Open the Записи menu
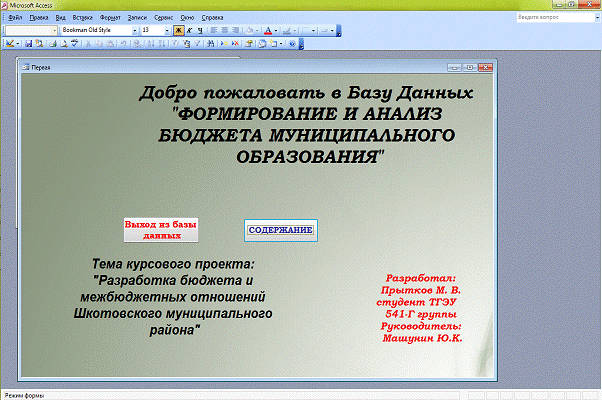 pyautogui.click(x=135, y=18)
